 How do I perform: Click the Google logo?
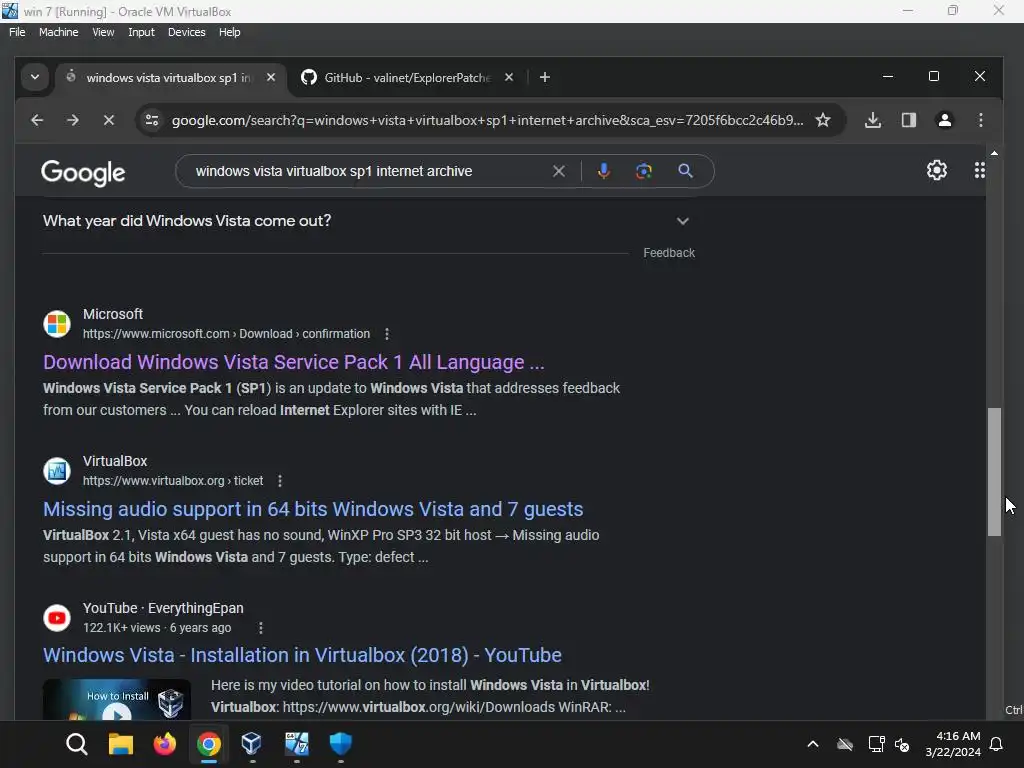[x=83, y=173]
